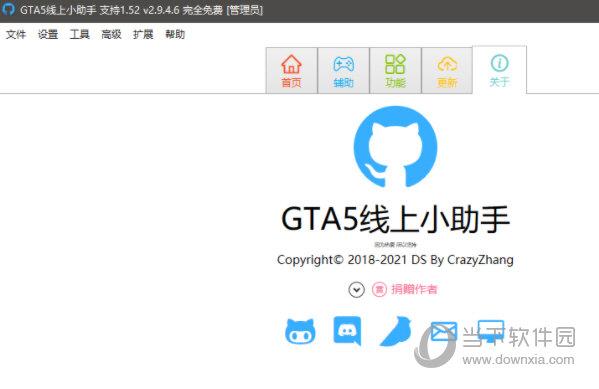Switch to the 辅助 gamepad tab
This screenshot has height=389, width=599.
[x=343, y=70]
